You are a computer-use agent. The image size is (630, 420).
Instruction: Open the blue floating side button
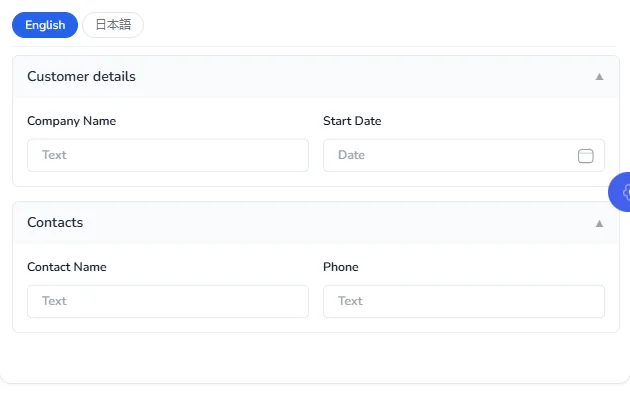[x=620, y=192]
